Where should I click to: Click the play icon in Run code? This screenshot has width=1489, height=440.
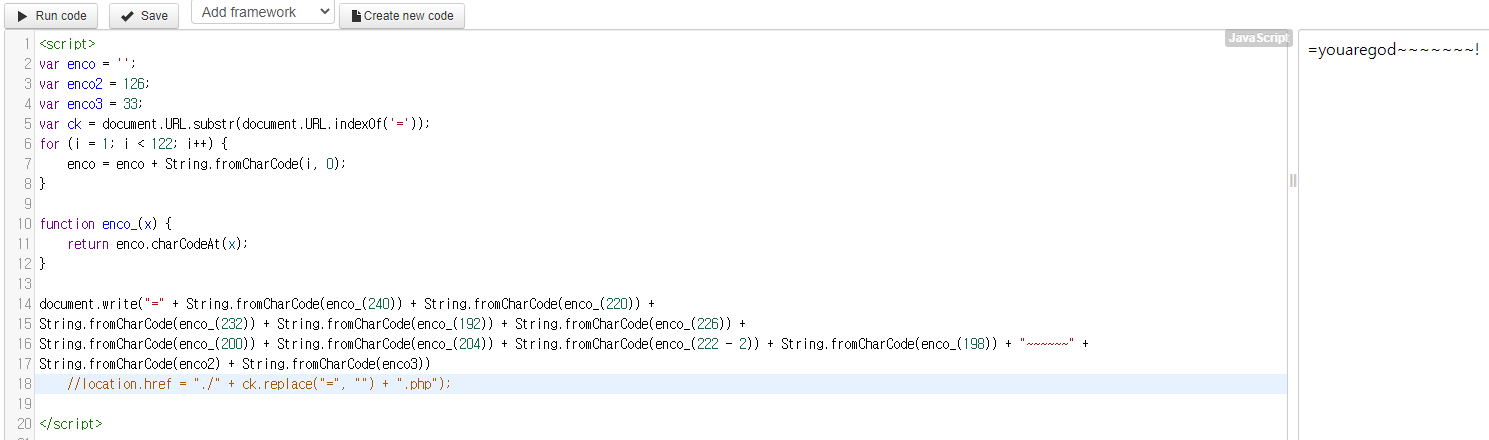point(22,16)
